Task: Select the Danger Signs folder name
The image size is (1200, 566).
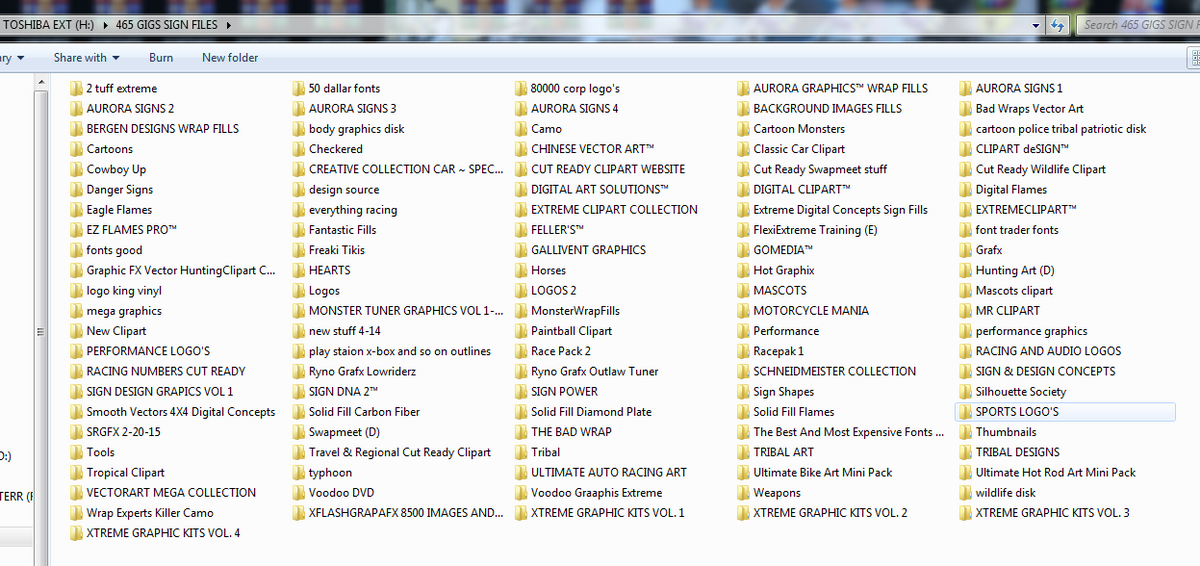Action: tap(120, 189)
